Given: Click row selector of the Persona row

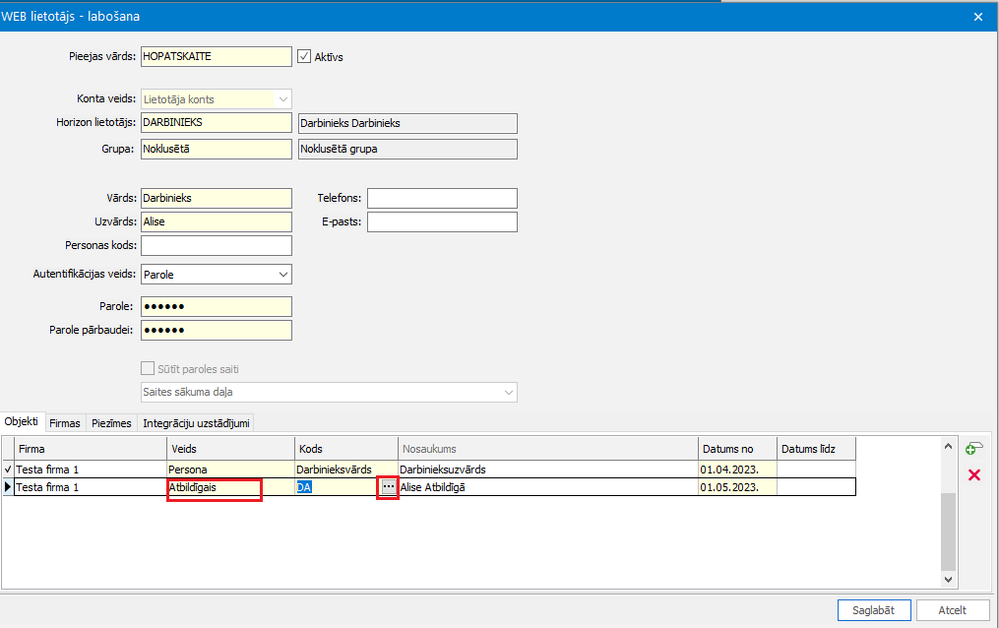Looking at the screenshot, I should 8,469.
